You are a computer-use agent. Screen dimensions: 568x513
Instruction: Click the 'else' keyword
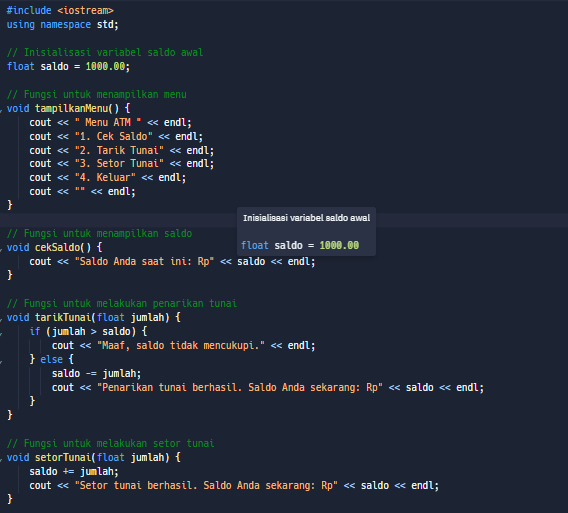51,359
